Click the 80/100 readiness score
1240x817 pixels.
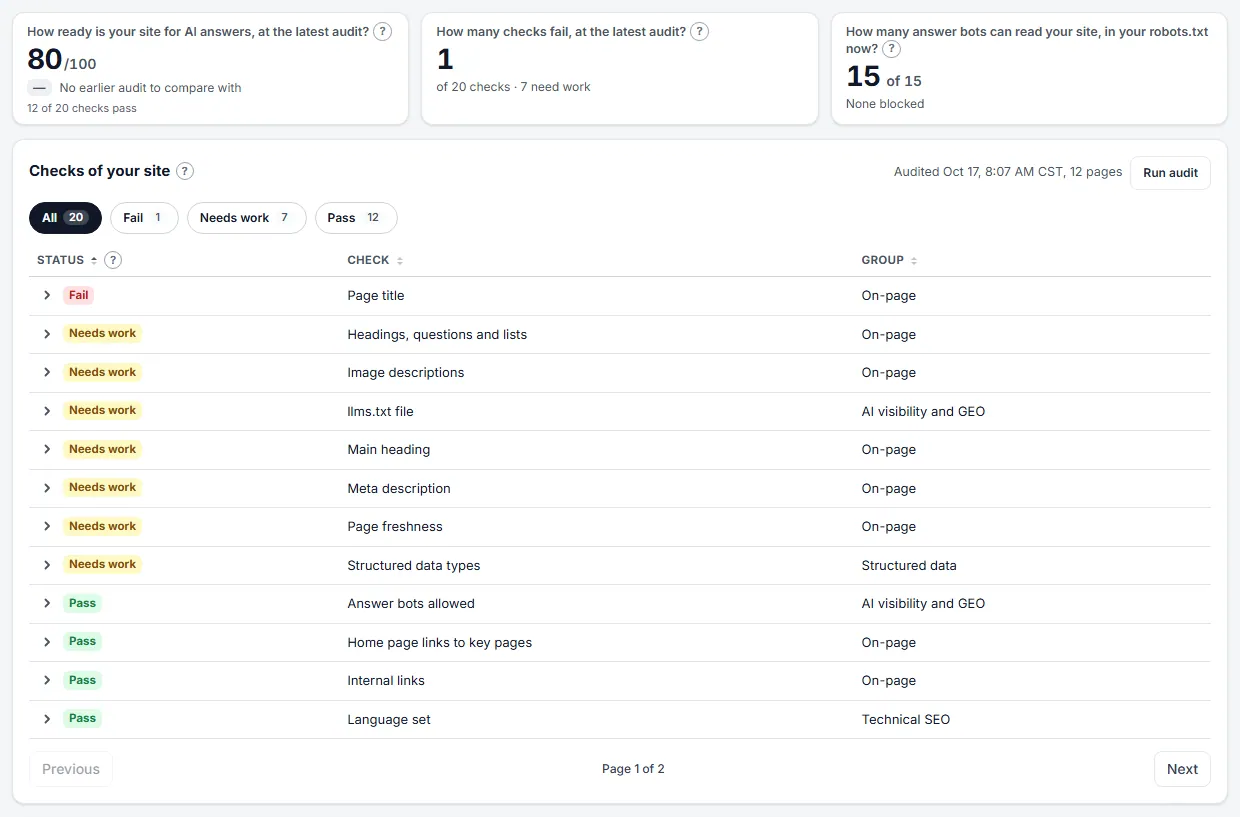pyautogui.click(x=62, y=61)
